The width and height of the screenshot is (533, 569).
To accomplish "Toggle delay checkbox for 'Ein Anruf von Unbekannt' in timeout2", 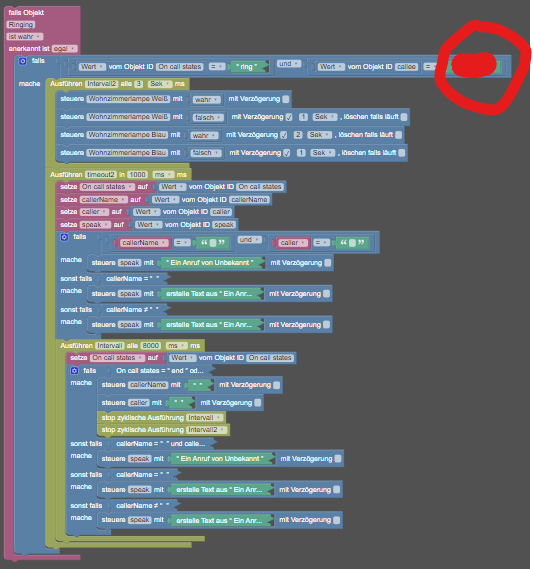I will 328,263.
